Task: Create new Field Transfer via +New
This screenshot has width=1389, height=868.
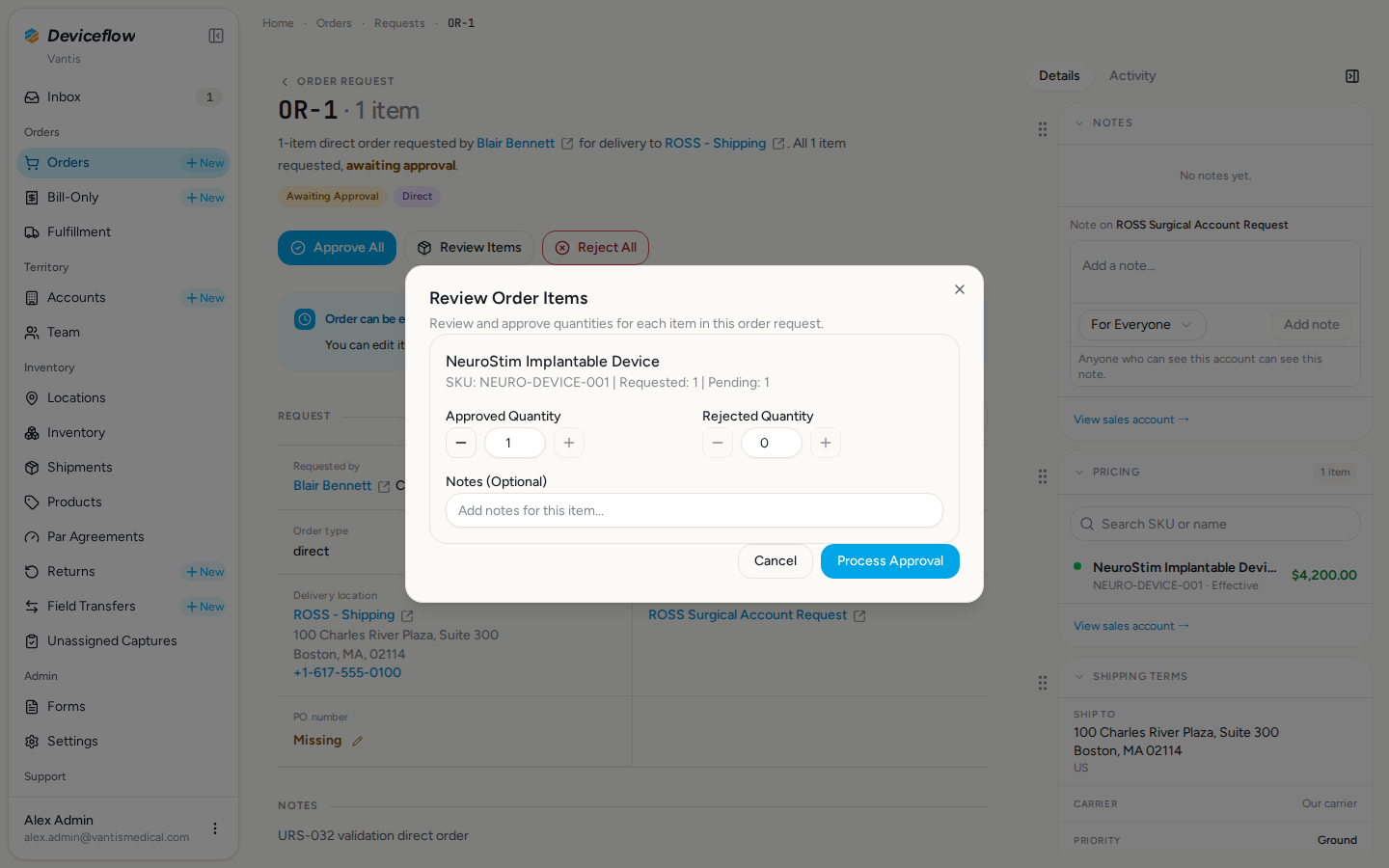Action: (205, 607)
